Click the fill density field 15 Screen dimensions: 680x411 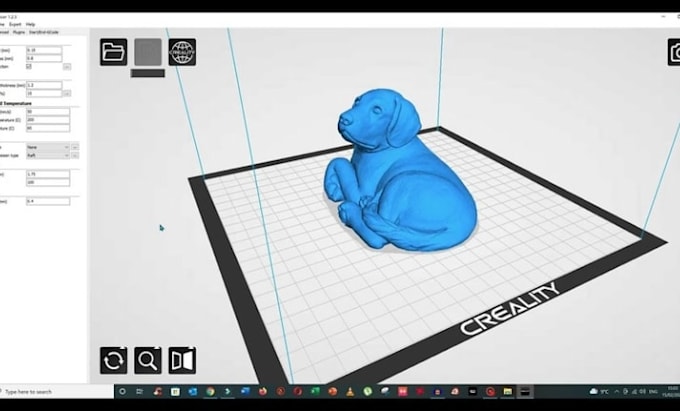pyautogui.click(x=44, y=93)
